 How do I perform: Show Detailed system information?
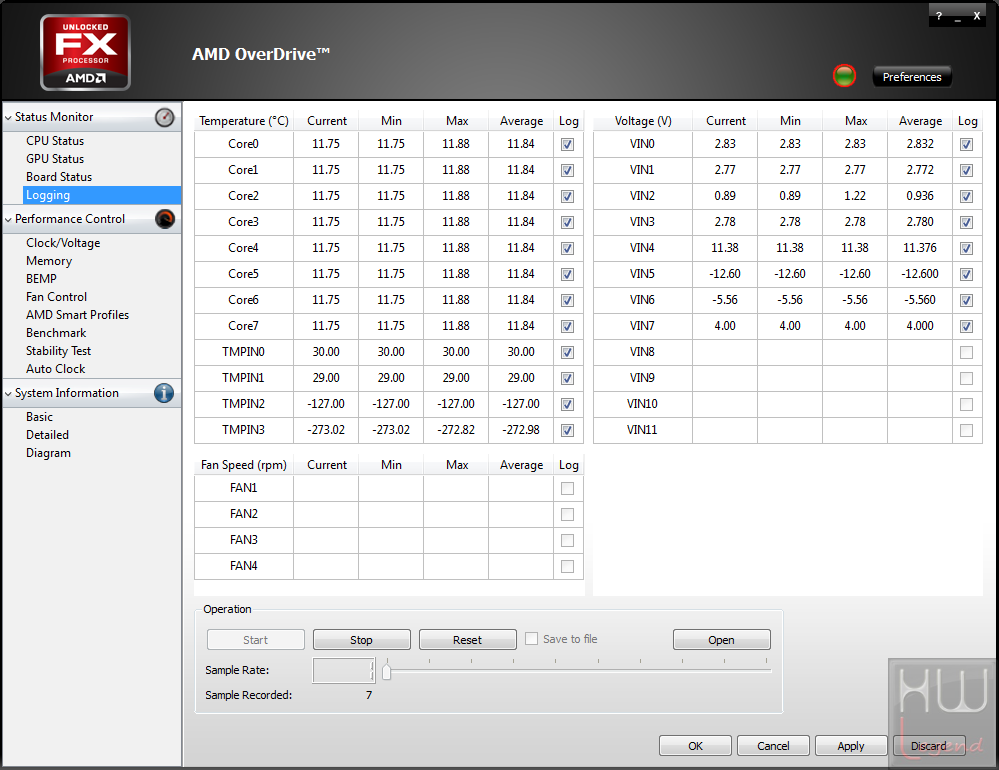point(47,435)
